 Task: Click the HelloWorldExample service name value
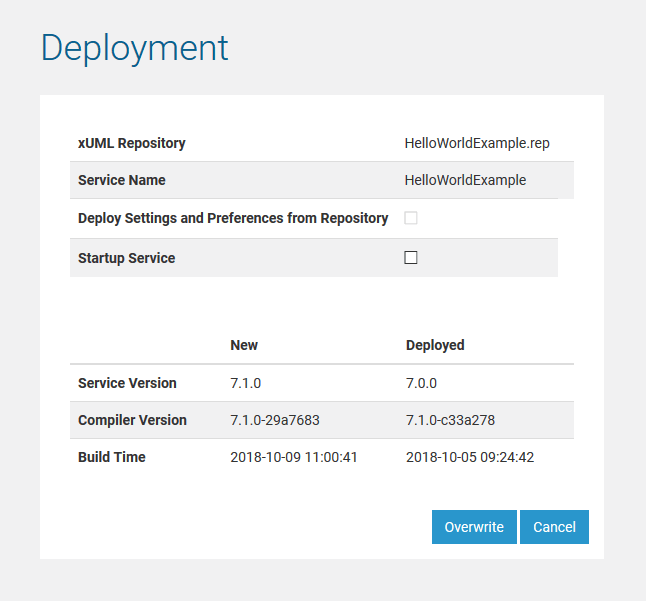[465, 181]
